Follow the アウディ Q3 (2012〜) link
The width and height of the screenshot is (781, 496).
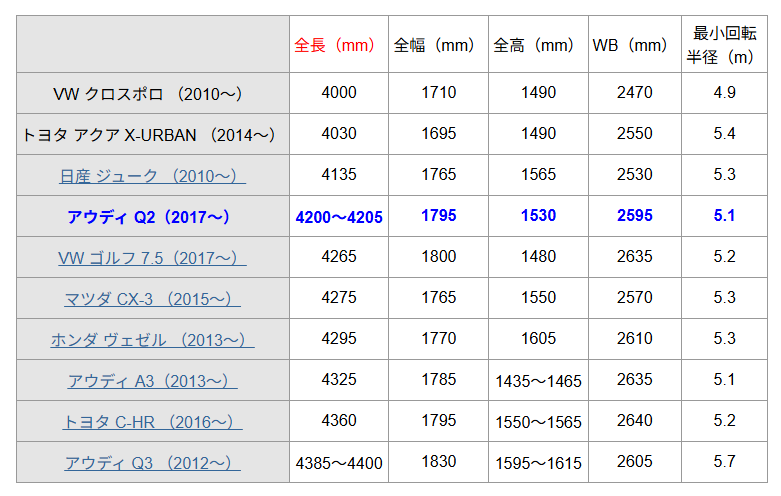coord(152,463)
